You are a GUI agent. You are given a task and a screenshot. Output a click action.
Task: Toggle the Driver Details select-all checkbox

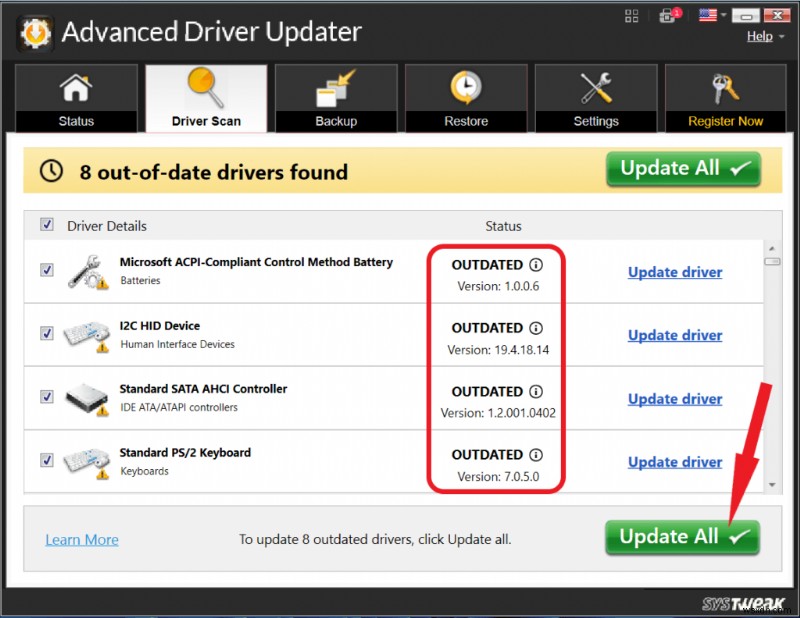pyautogui.click(x=47, y=225)
